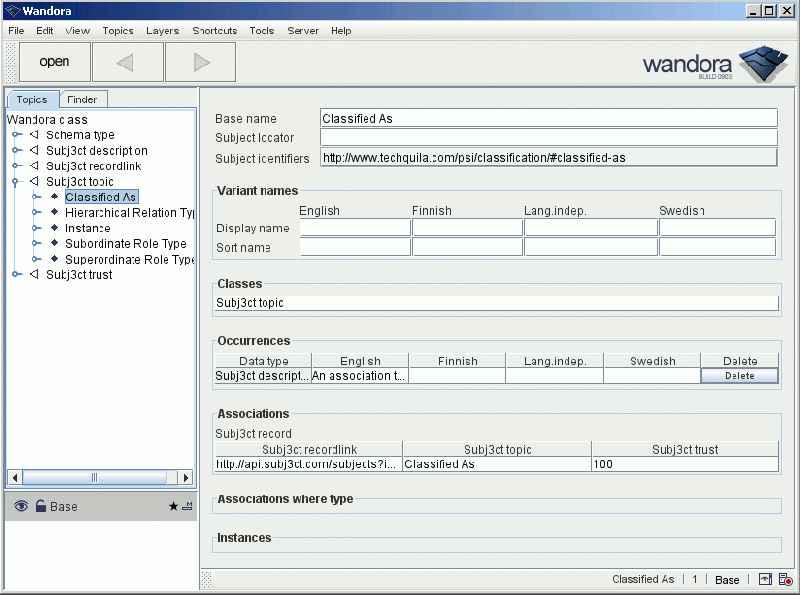Click the padlock icon beside Base layer
Viewport: 800px width, 595px height.
point(41,506)
